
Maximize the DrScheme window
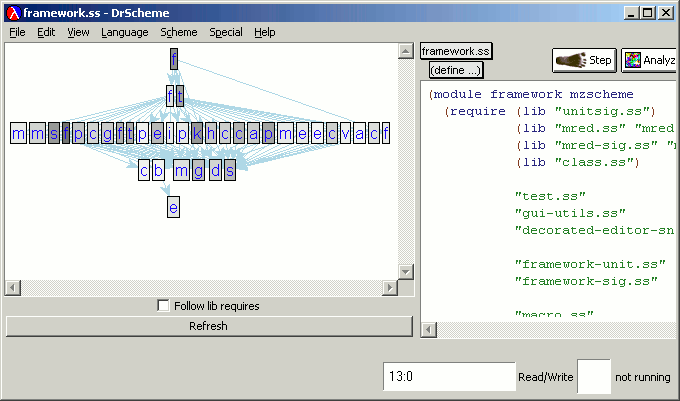click(x=648, y=13)
